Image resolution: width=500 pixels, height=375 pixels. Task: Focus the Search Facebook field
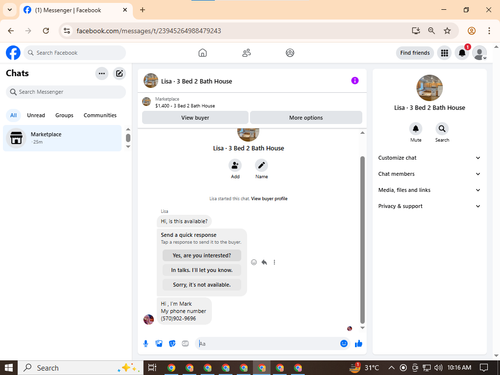tap(75, 53)
